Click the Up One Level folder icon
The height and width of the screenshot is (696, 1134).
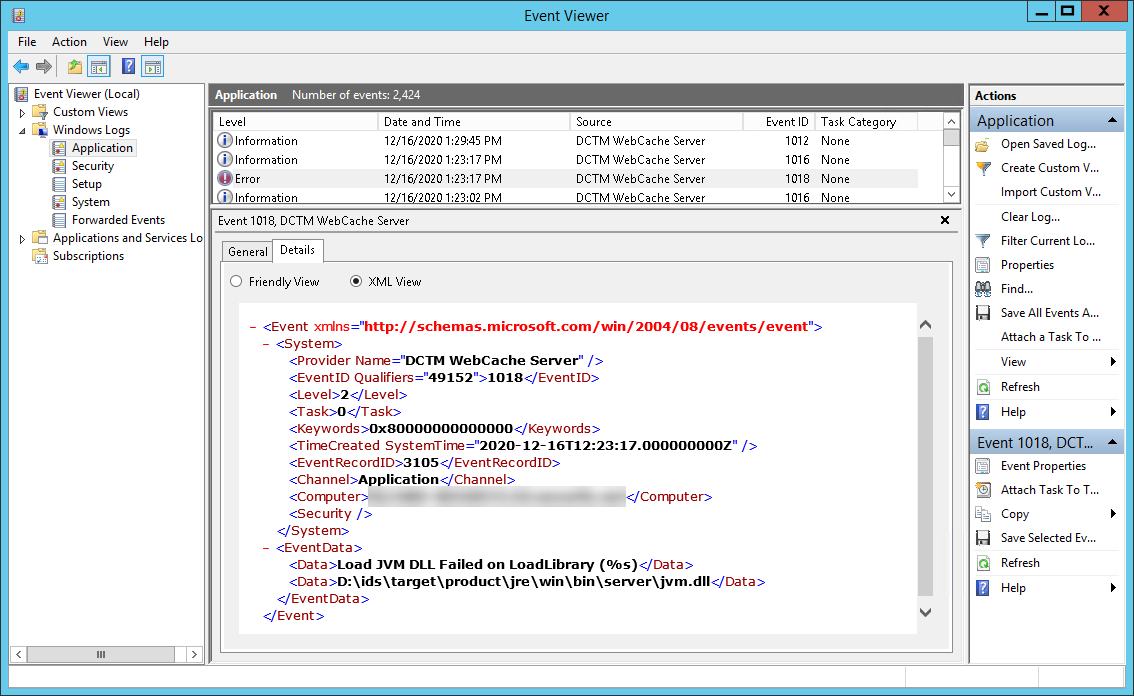74,67
